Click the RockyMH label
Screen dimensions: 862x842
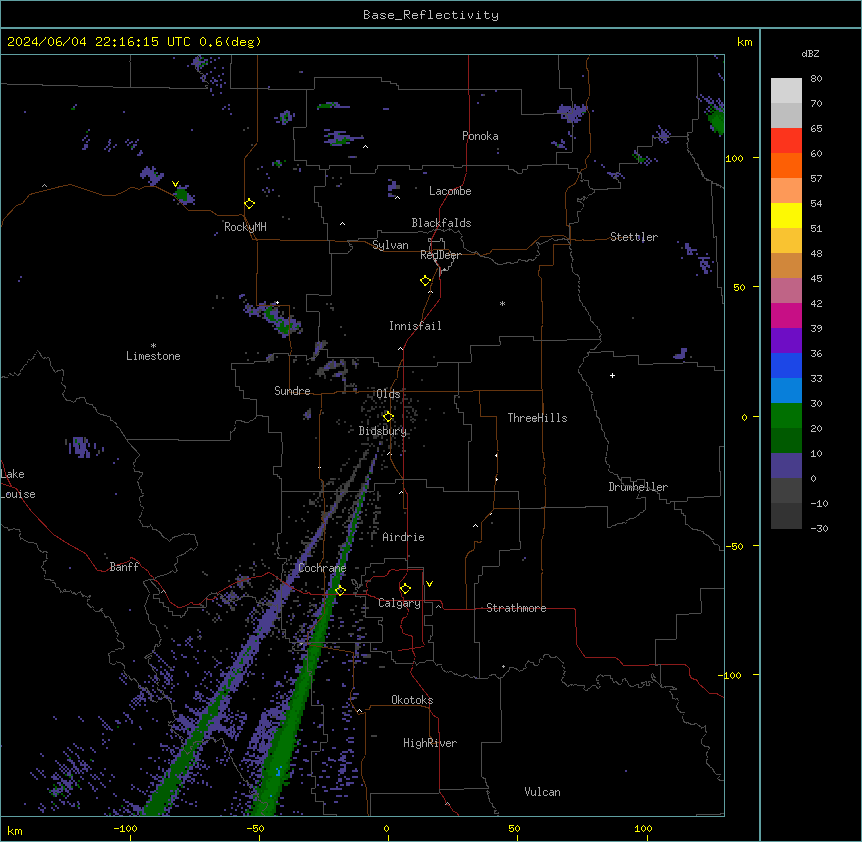(x=245, y=227)
